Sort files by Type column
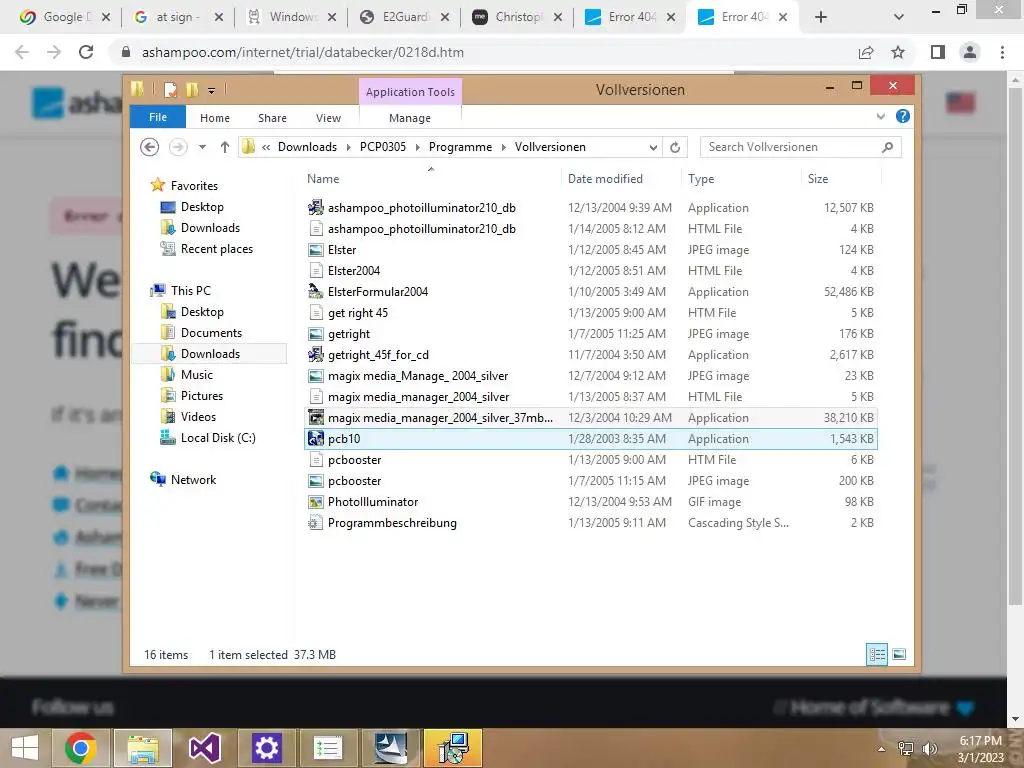 (x=701, y=178)
